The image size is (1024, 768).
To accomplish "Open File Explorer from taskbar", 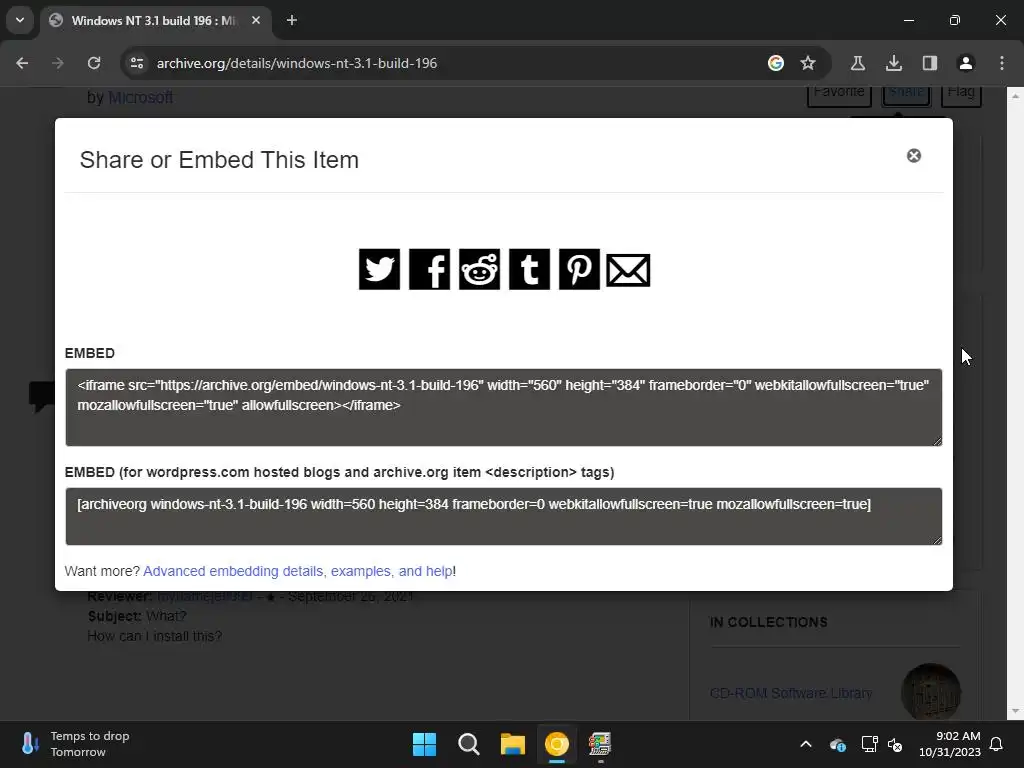I will pyautogui.click(x=513, y=744).
